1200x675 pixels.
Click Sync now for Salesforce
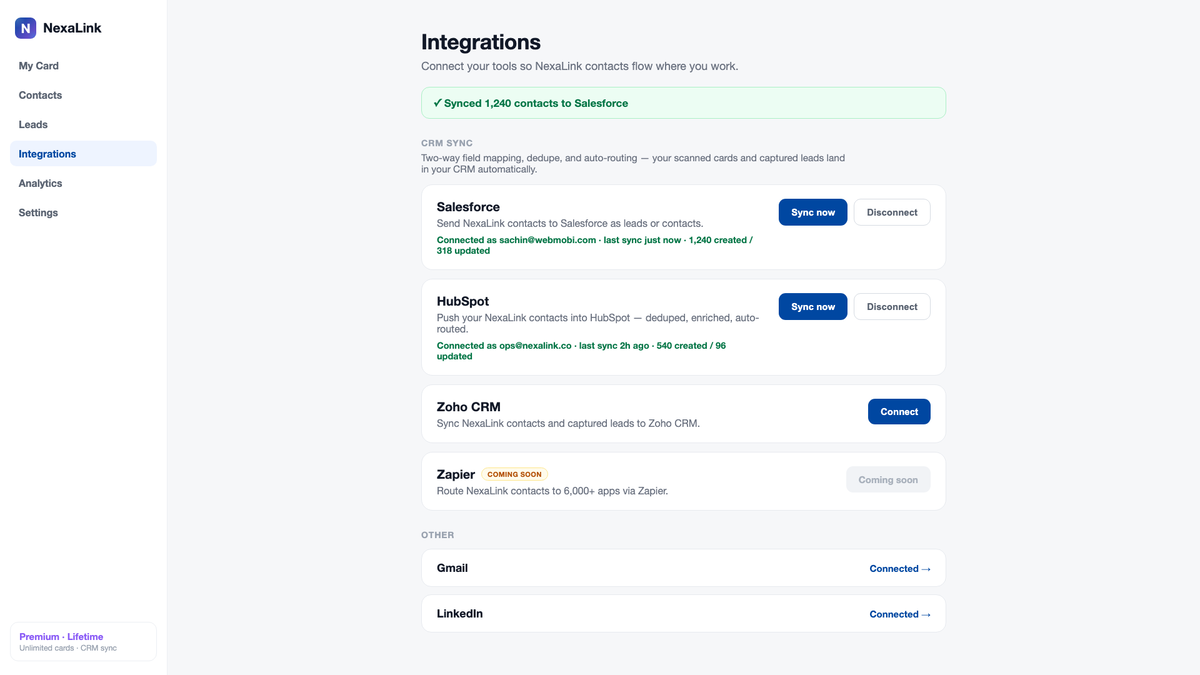coord(813,212)
